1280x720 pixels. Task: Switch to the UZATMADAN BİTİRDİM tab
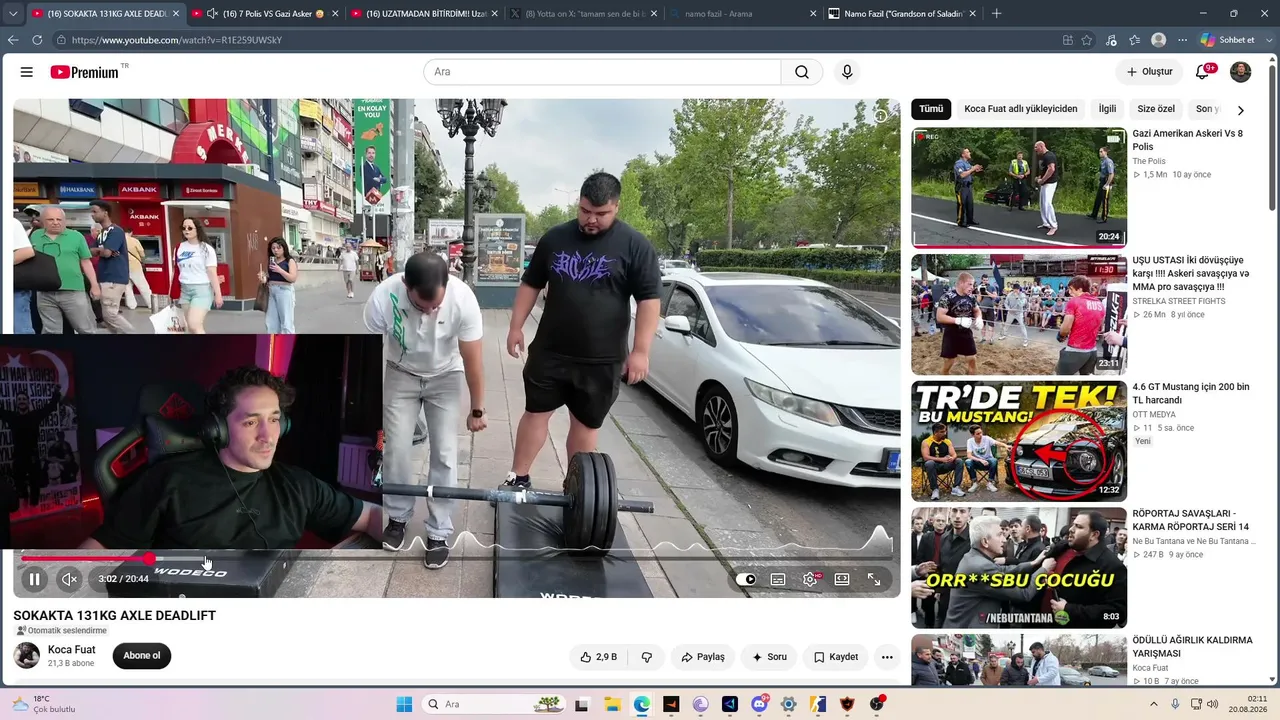click(425, 14)
